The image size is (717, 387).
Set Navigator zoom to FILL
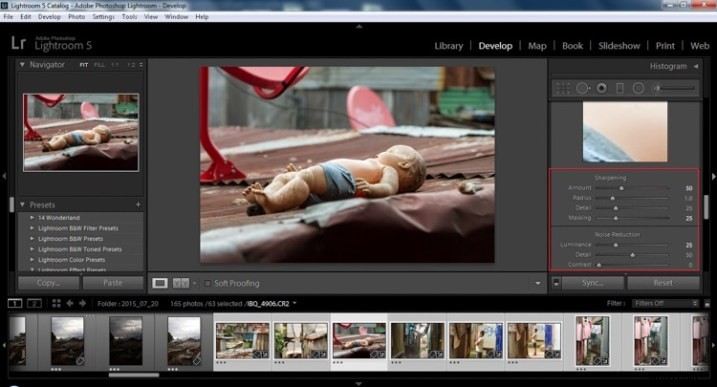tap(99, 65)
